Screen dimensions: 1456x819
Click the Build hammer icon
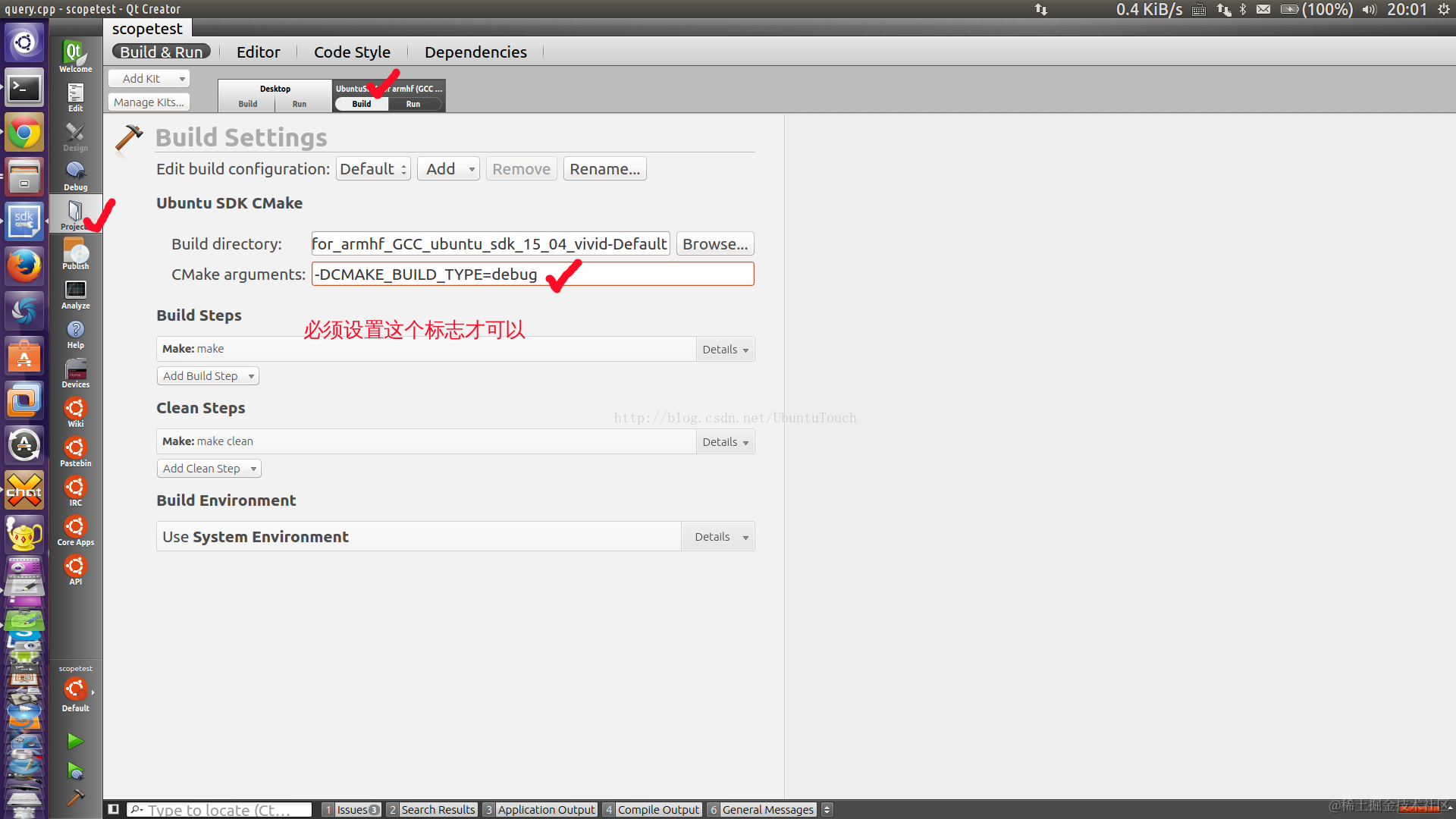click(75, 797)
